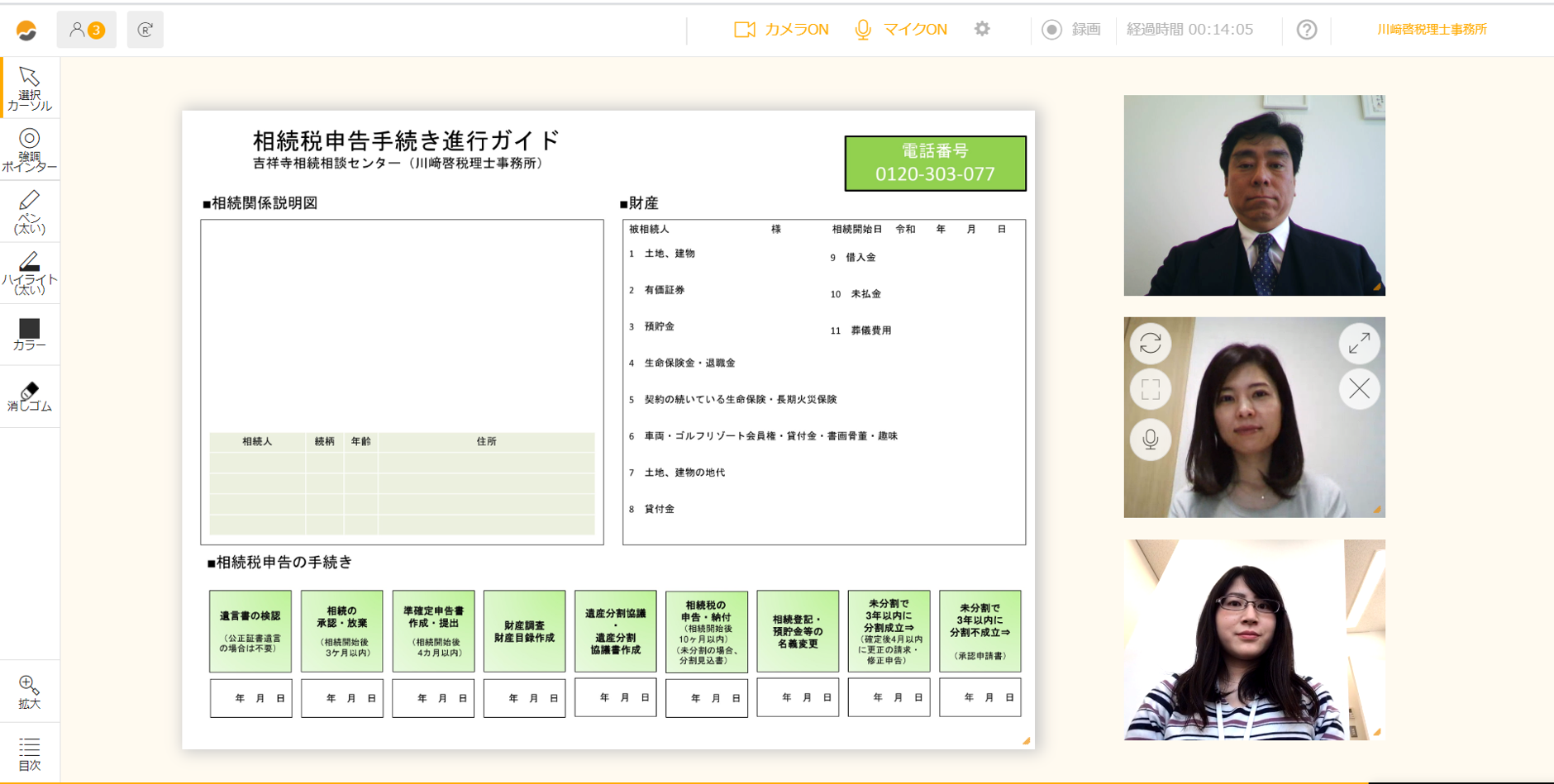Click the 拡大 zoom magnifier tool
This screenshot has width=1554, height=784.
[30, 692]
